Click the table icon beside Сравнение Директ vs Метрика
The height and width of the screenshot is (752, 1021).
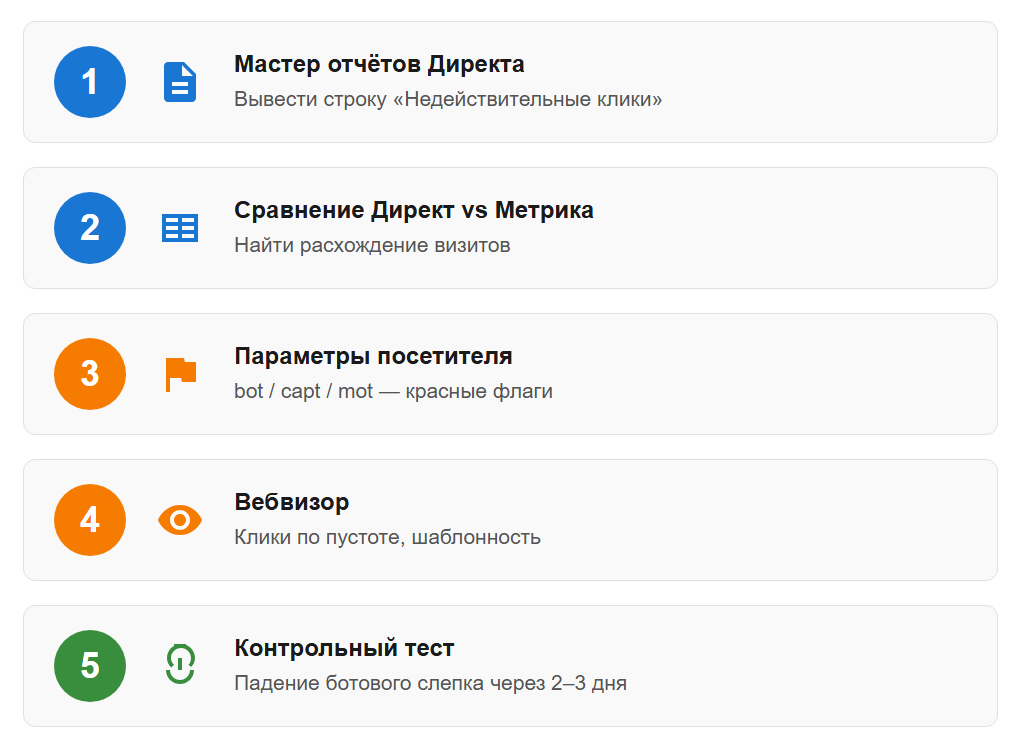pos(180,228)
